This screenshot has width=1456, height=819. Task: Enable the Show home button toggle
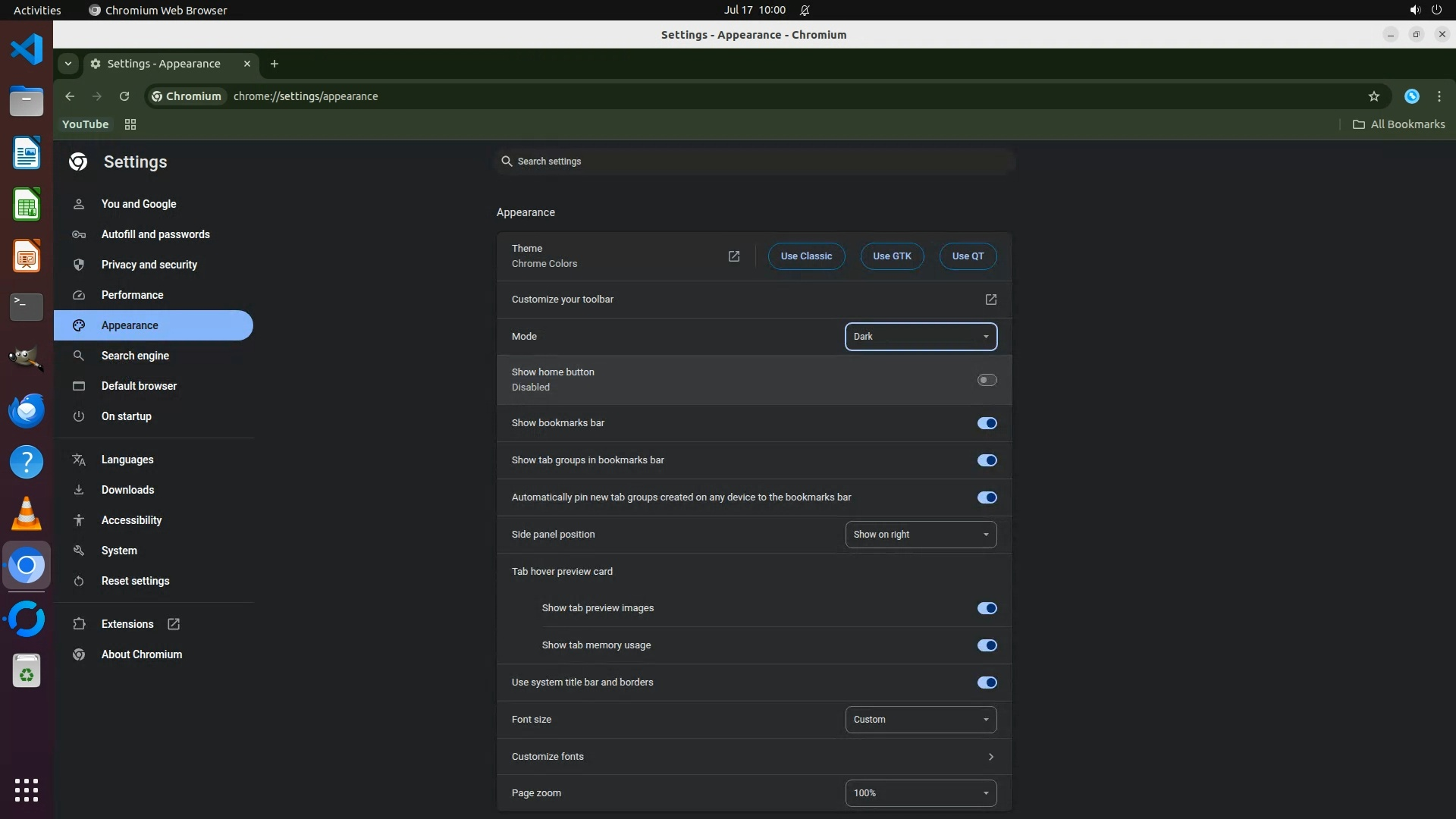[987, 380]
